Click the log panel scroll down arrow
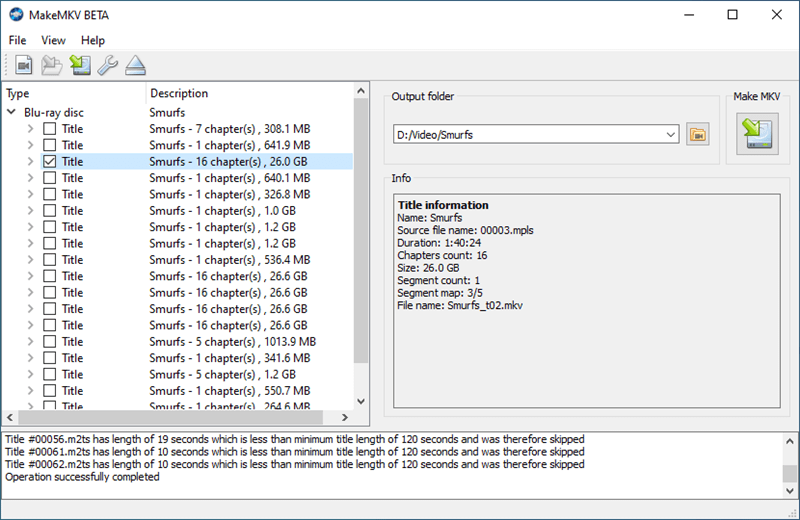The width and height of the screenshot is (800, 520). click(790, 491)
